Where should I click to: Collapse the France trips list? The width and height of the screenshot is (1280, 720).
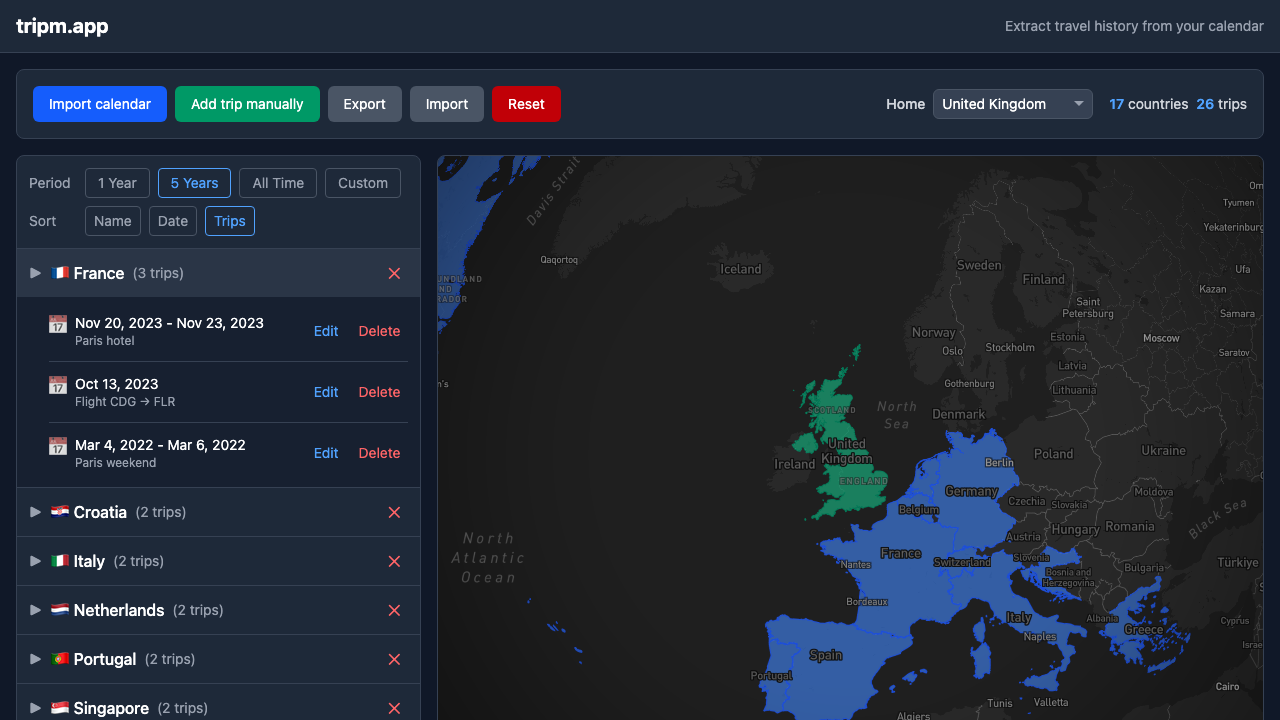[36, 273]
